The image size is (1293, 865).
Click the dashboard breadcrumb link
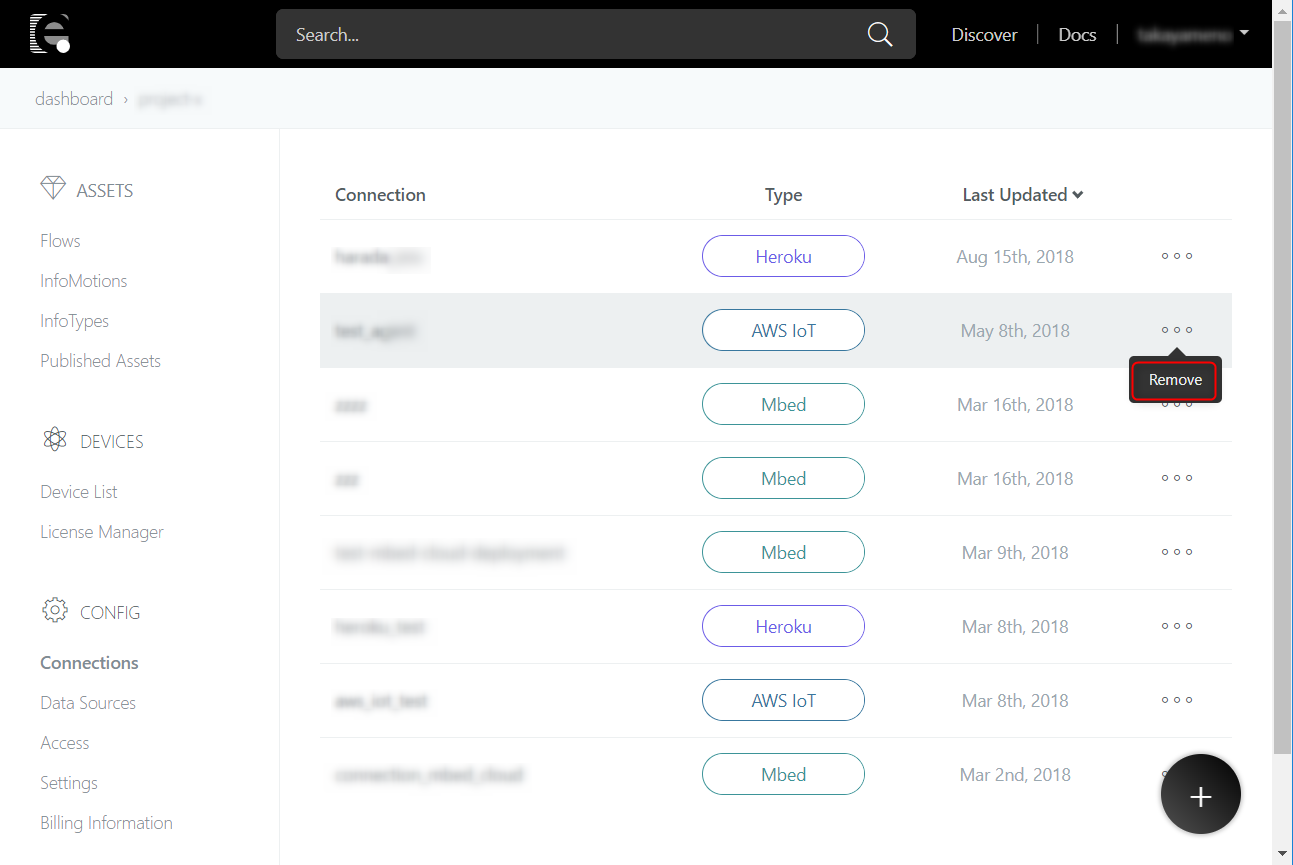tap(74, 99)
